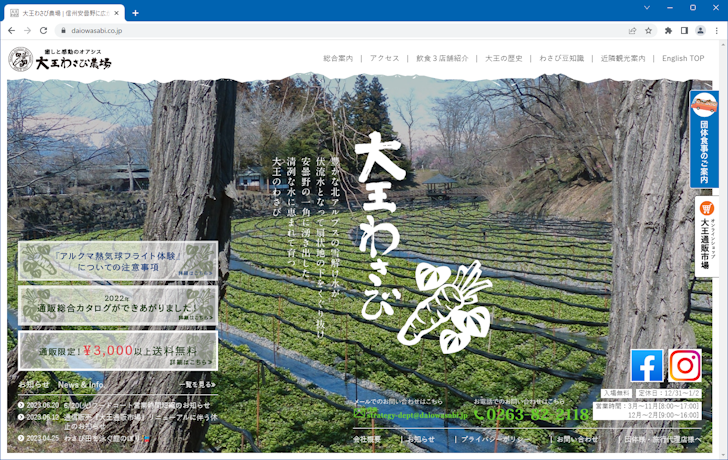This screenshot has width=728, height=460.
Task: Open the 会社概要 footer link
Action: (367, 439)
